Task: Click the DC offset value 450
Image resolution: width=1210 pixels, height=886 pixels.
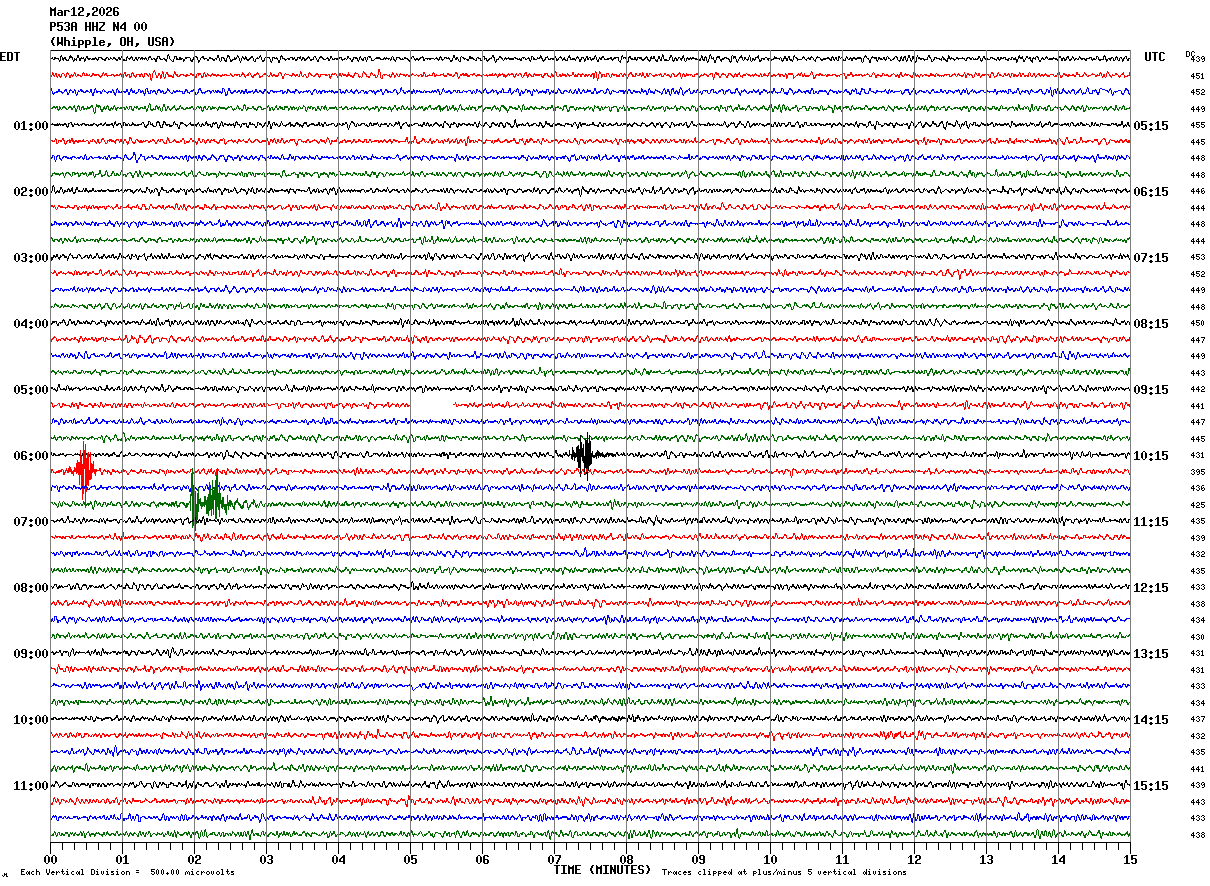Action: pos(1197,323)
